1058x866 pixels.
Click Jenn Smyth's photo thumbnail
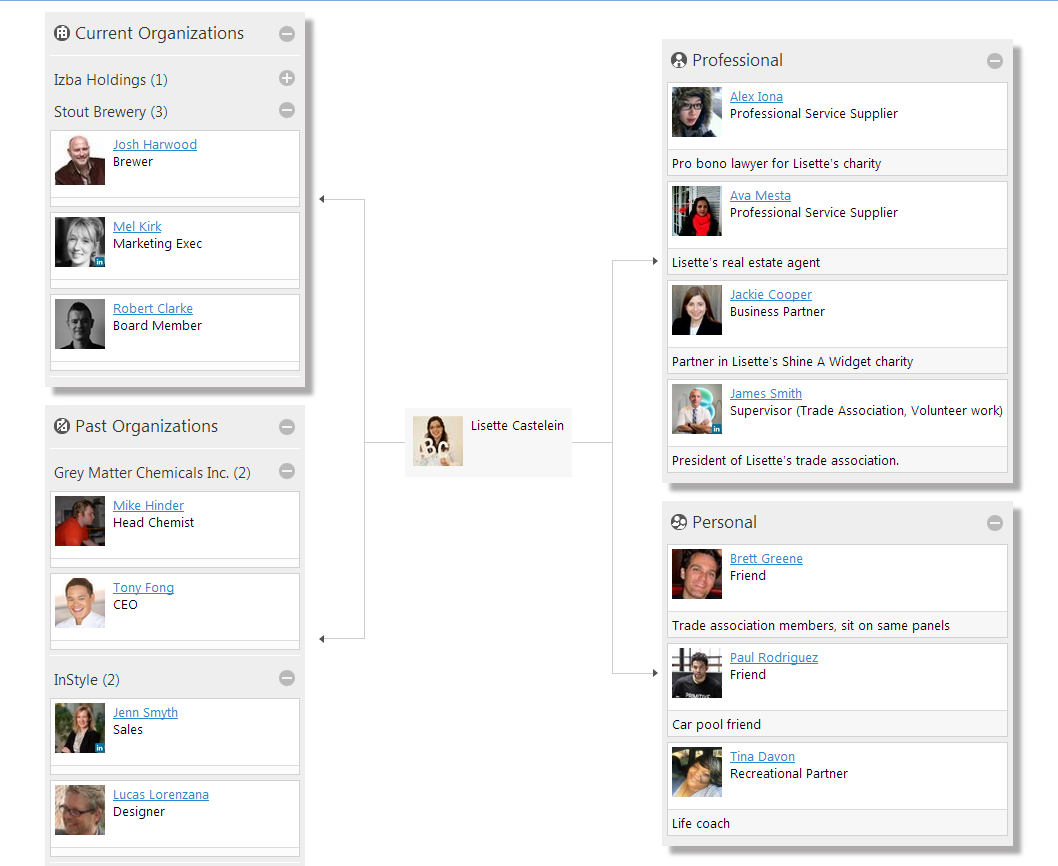click(x=80, y=728)
